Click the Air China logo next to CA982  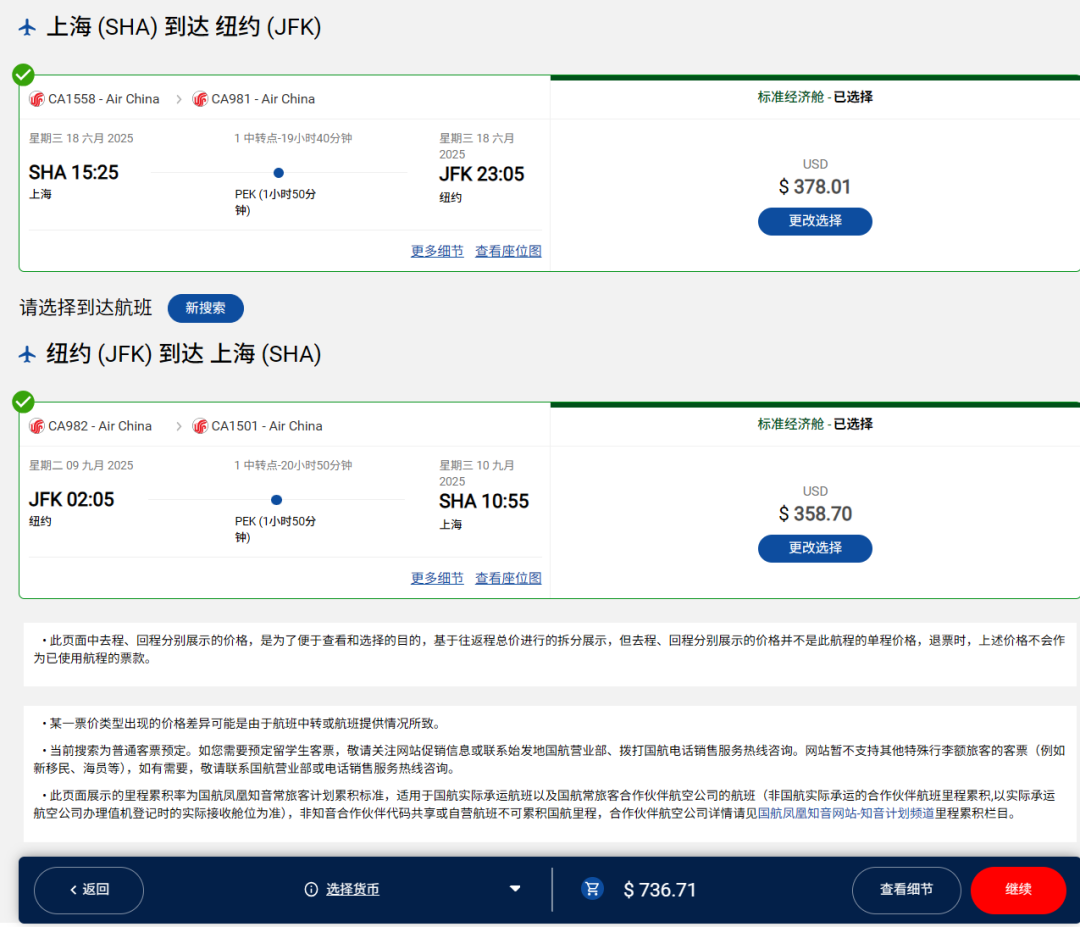(37, 426)
